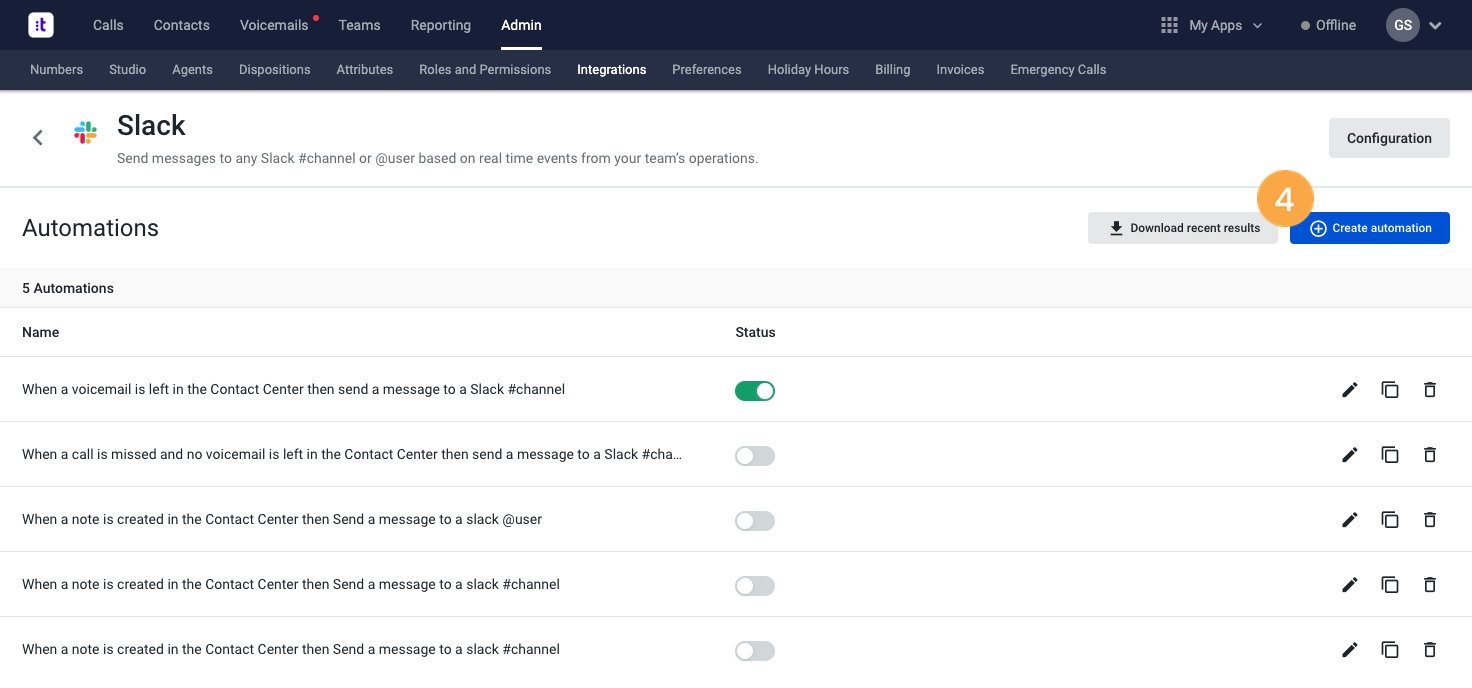Open Studio in the admin submenu
Viewport: 1472px width, 688px height.
tap(128, 70)
